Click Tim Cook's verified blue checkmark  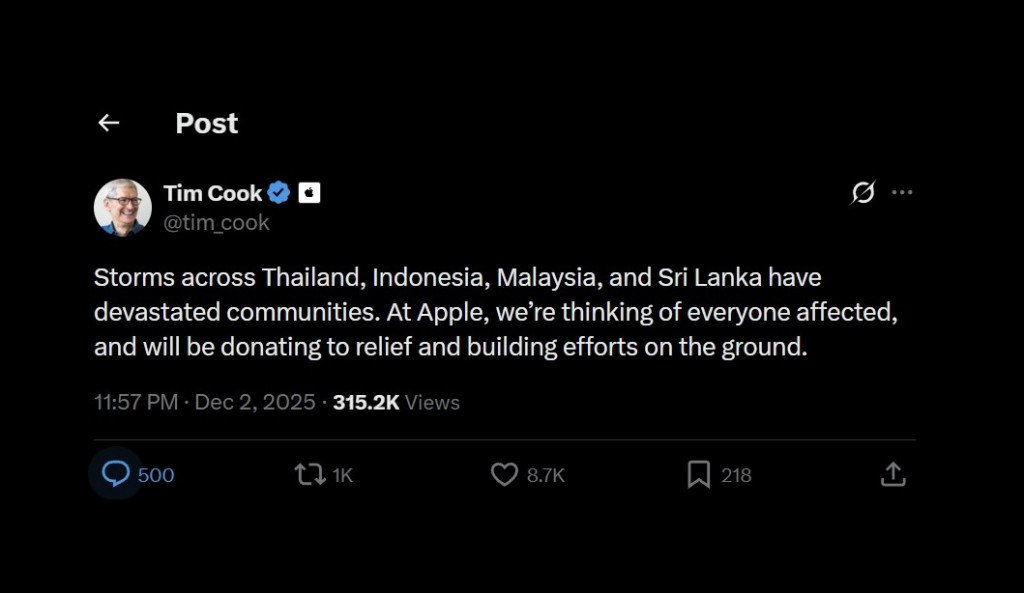(x=278, y=192)
